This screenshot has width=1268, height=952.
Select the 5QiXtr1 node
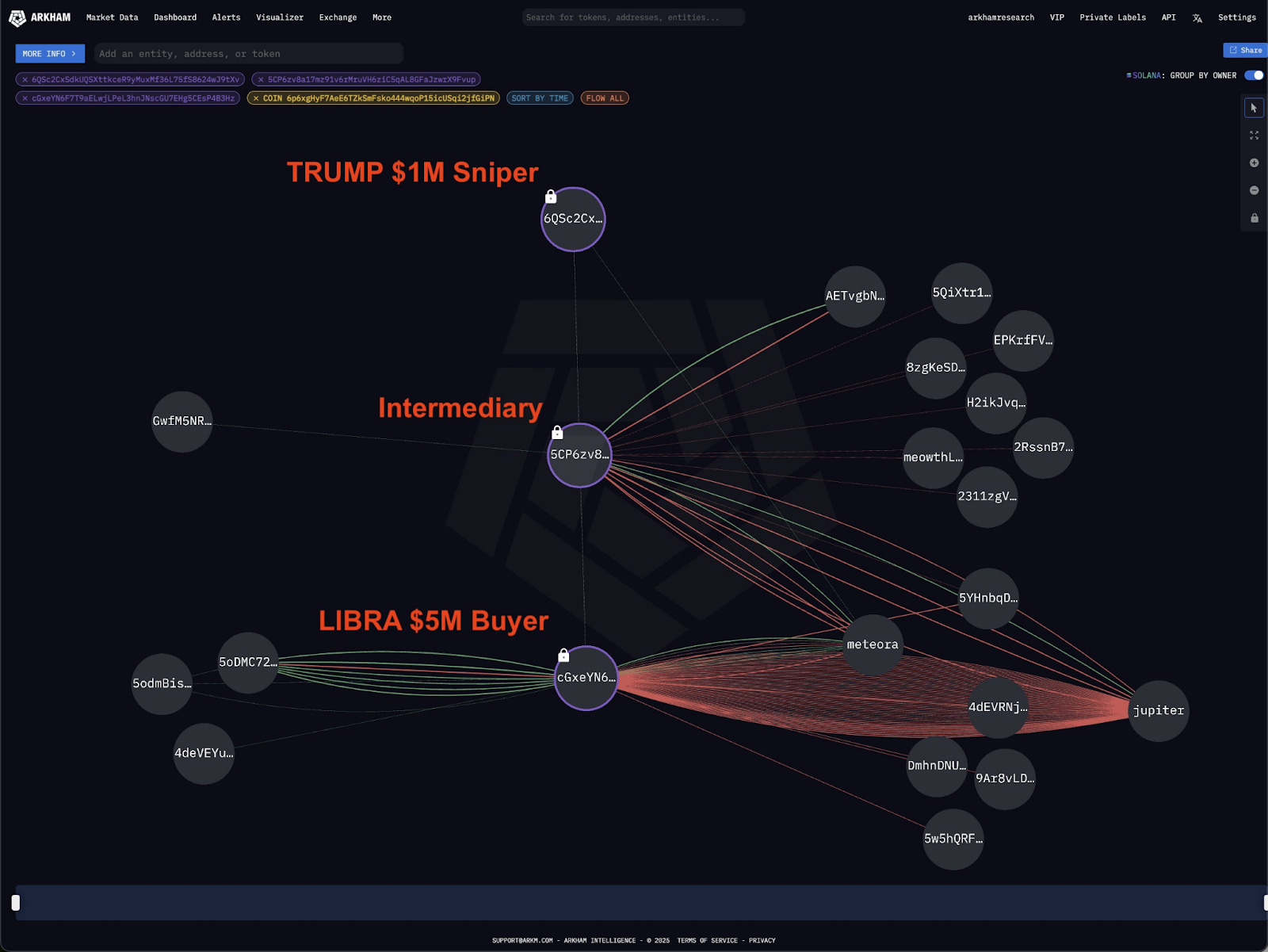point(962,293)
